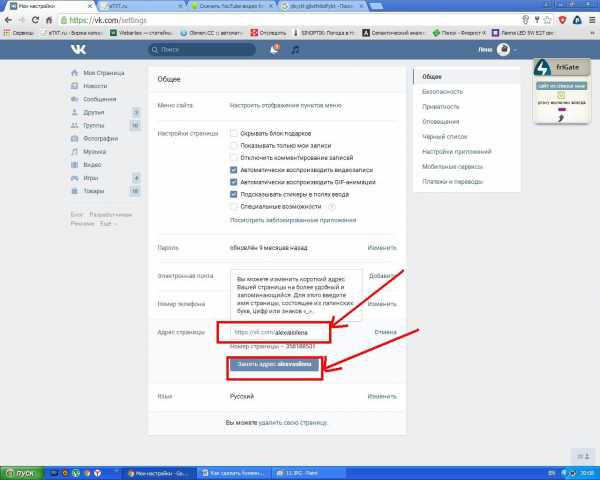
Task: Click удалить свою страницу link
Action: click(x=293, y=423)
